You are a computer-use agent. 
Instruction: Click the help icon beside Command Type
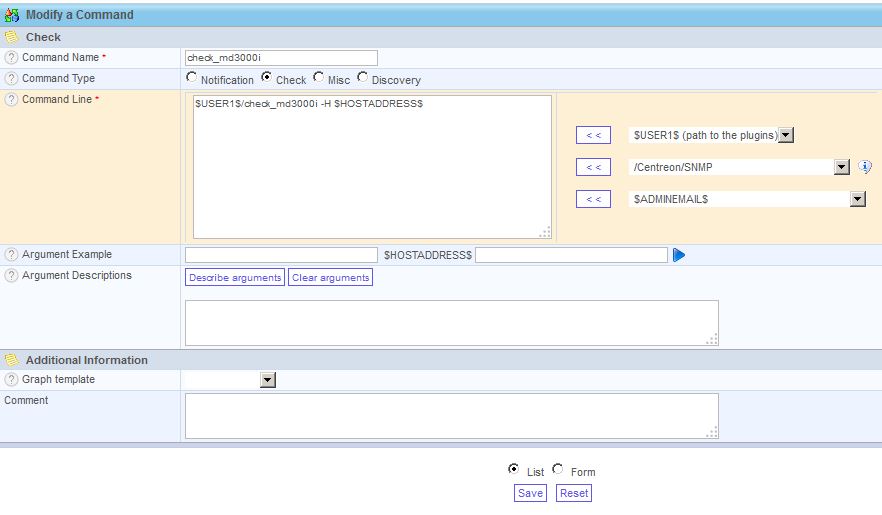(11, 79)
